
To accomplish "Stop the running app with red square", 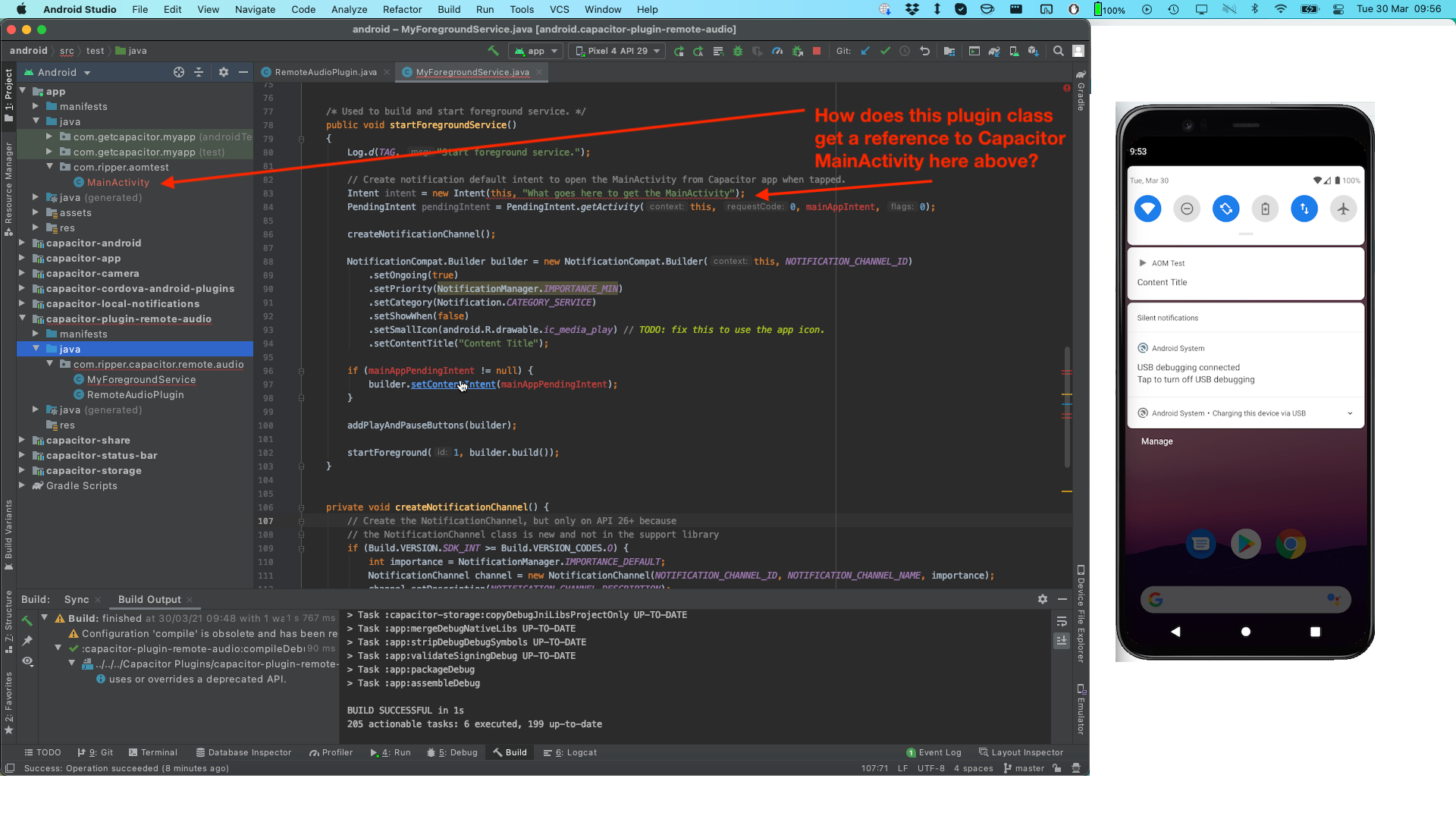I will tap(817, 51).
